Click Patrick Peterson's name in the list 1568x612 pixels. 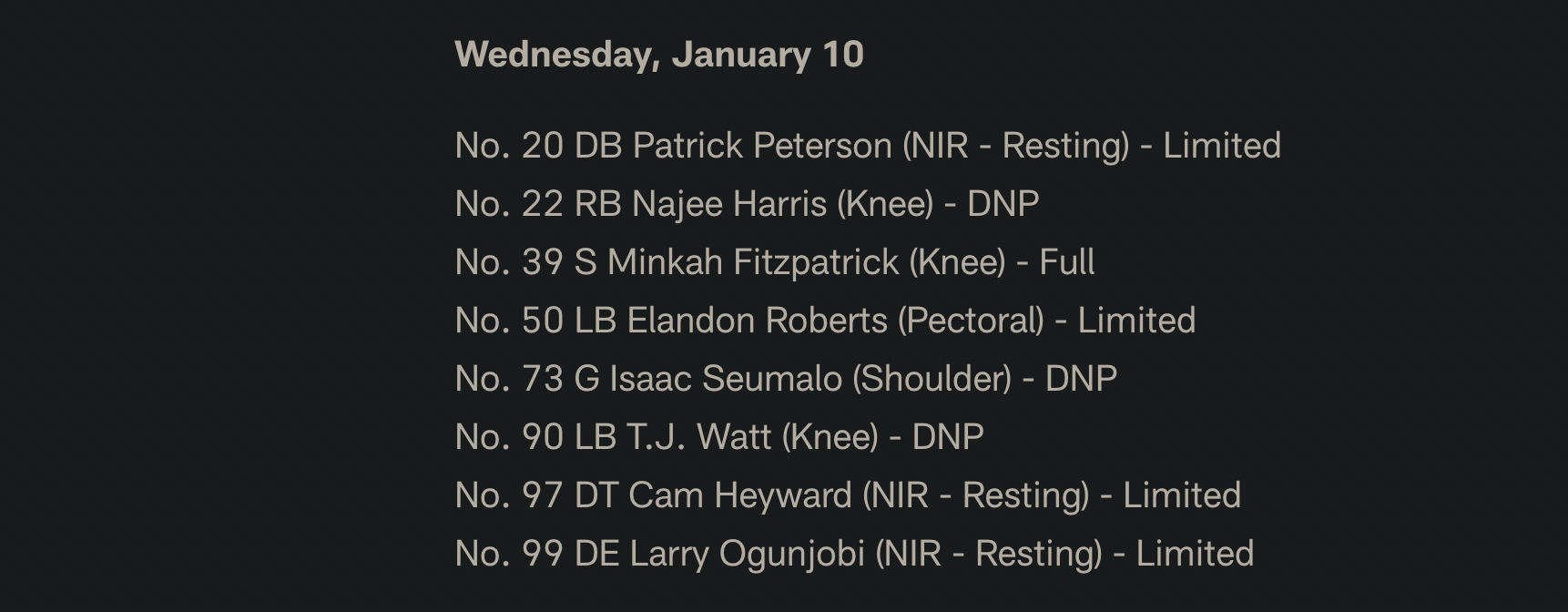(761, 146)
